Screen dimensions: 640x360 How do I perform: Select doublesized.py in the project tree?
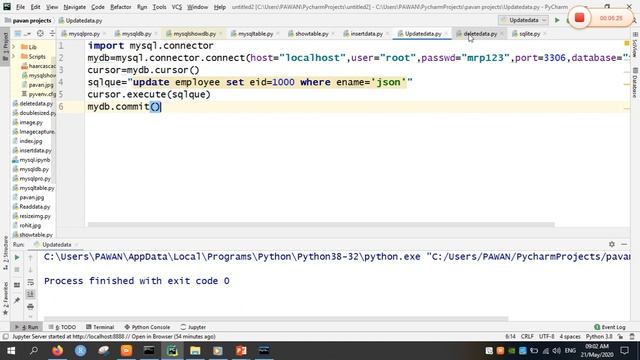(37, 113)
